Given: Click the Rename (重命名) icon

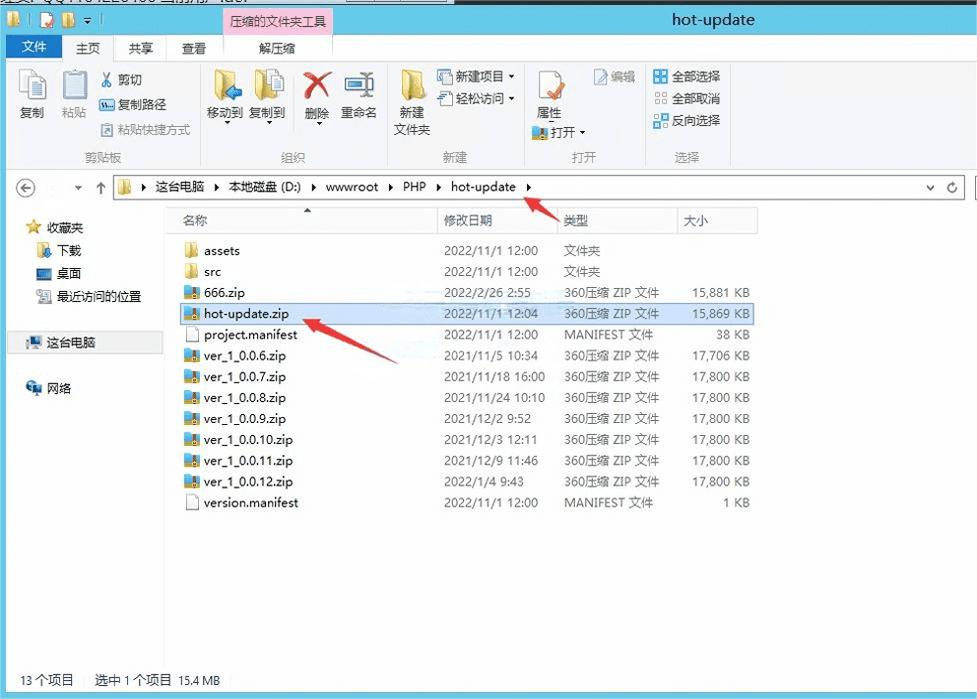Looking at the screenshot, I should click(359, 85).
